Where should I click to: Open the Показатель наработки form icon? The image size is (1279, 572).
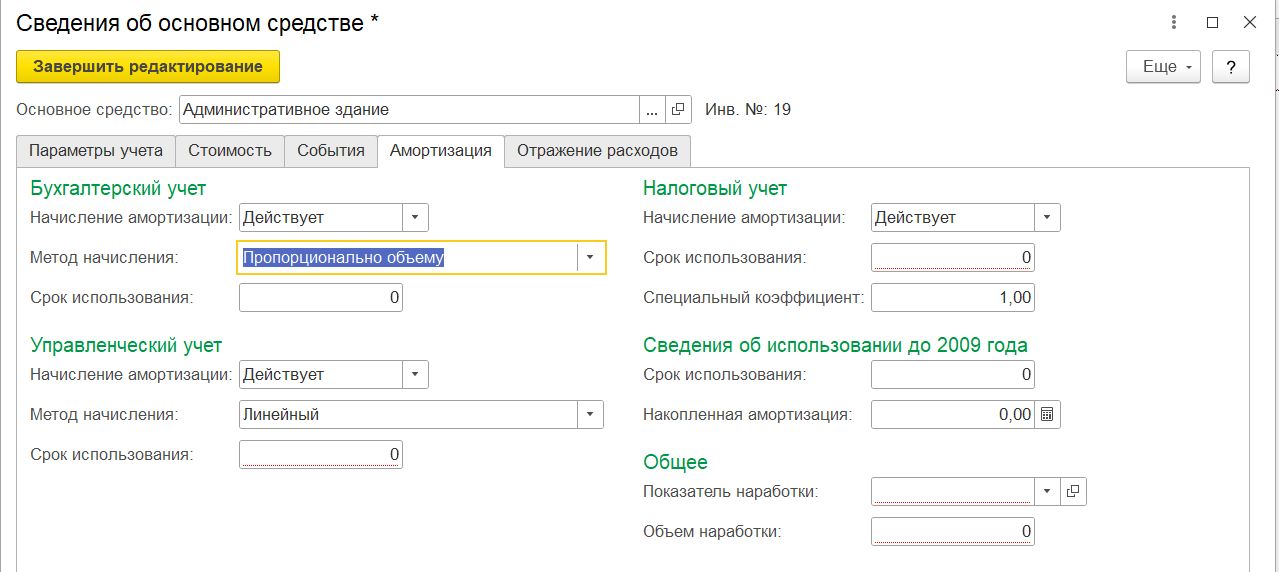[1073, 491]
